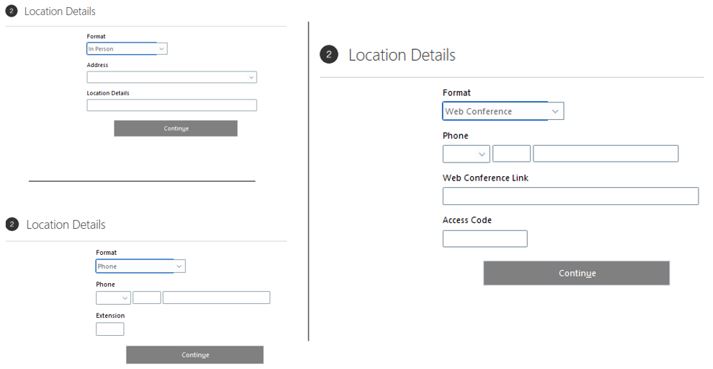Click the area code field in the Web Conference form
The height and width of the screenshot is (369, 713).
(x=511, y=154)
